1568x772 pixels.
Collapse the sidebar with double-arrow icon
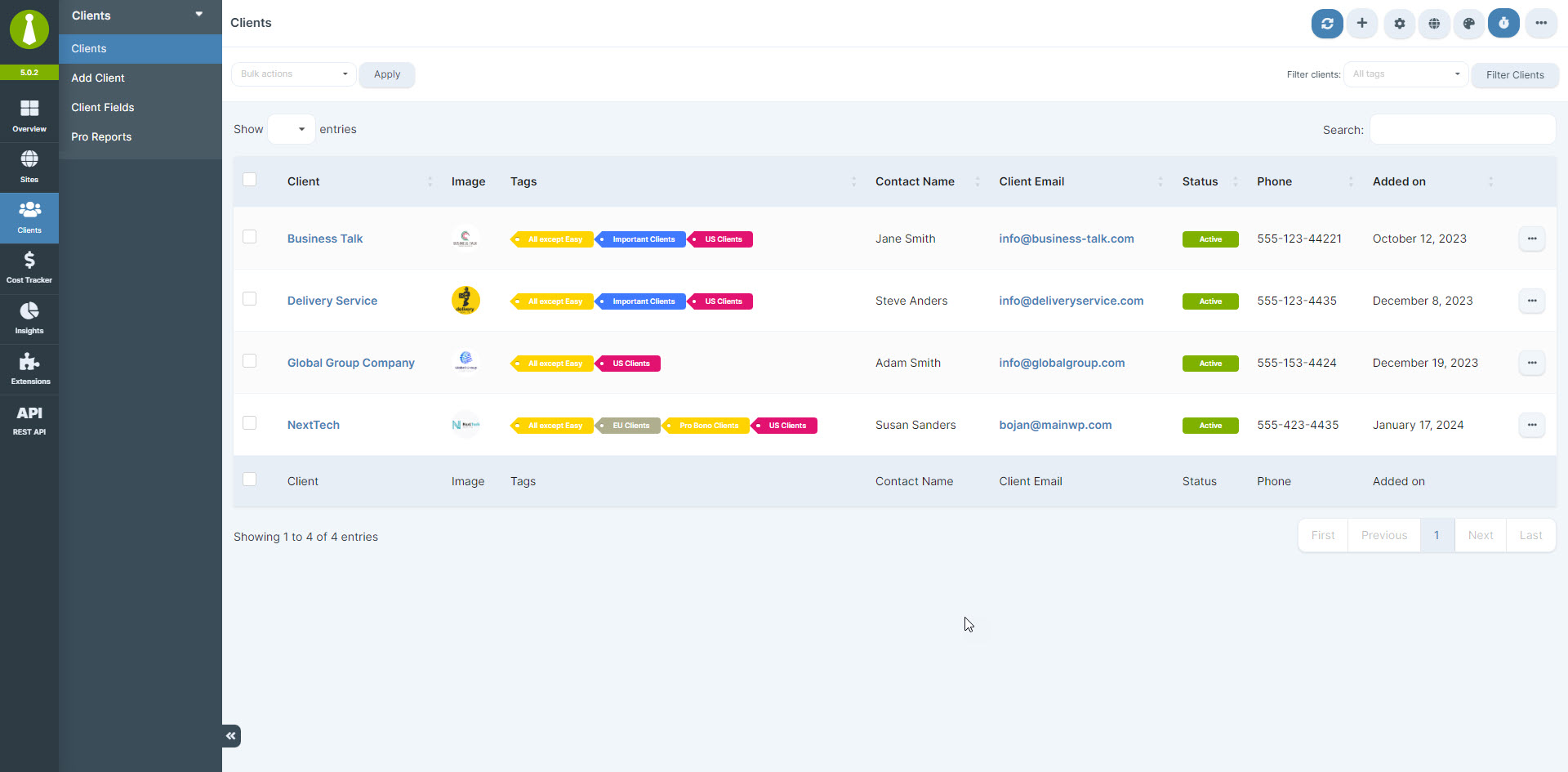pyautogui.click(x=231, y=736)
